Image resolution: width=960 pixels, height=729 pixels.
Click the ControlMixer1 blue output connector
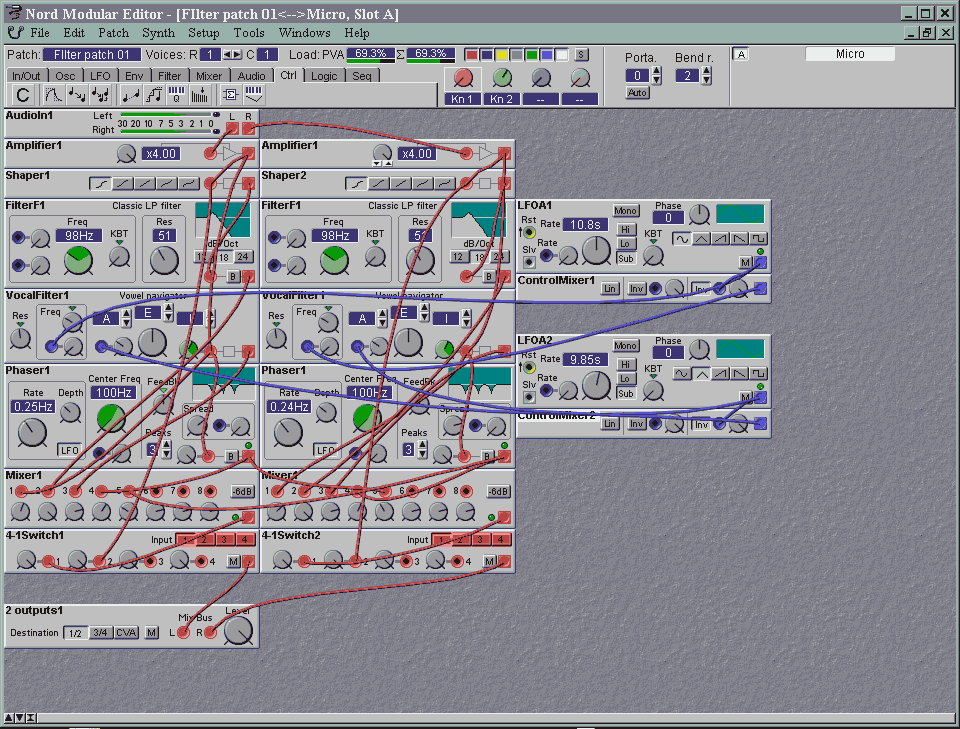[x=760, y=288]
